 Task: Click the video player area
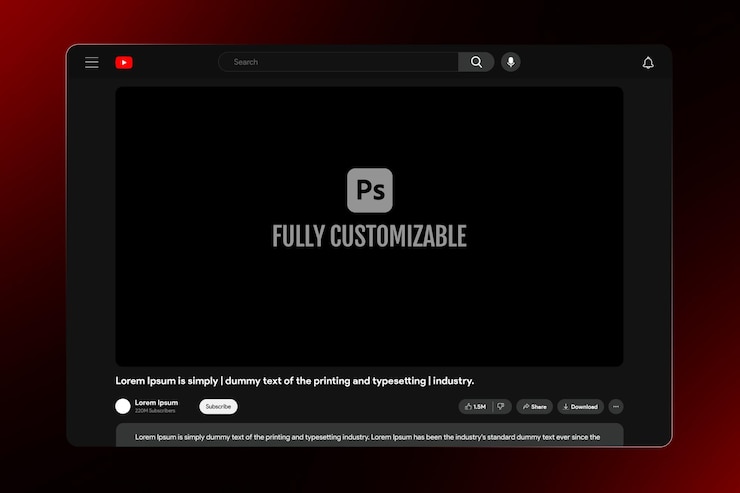pyautogui.click(x=369, y=226)
